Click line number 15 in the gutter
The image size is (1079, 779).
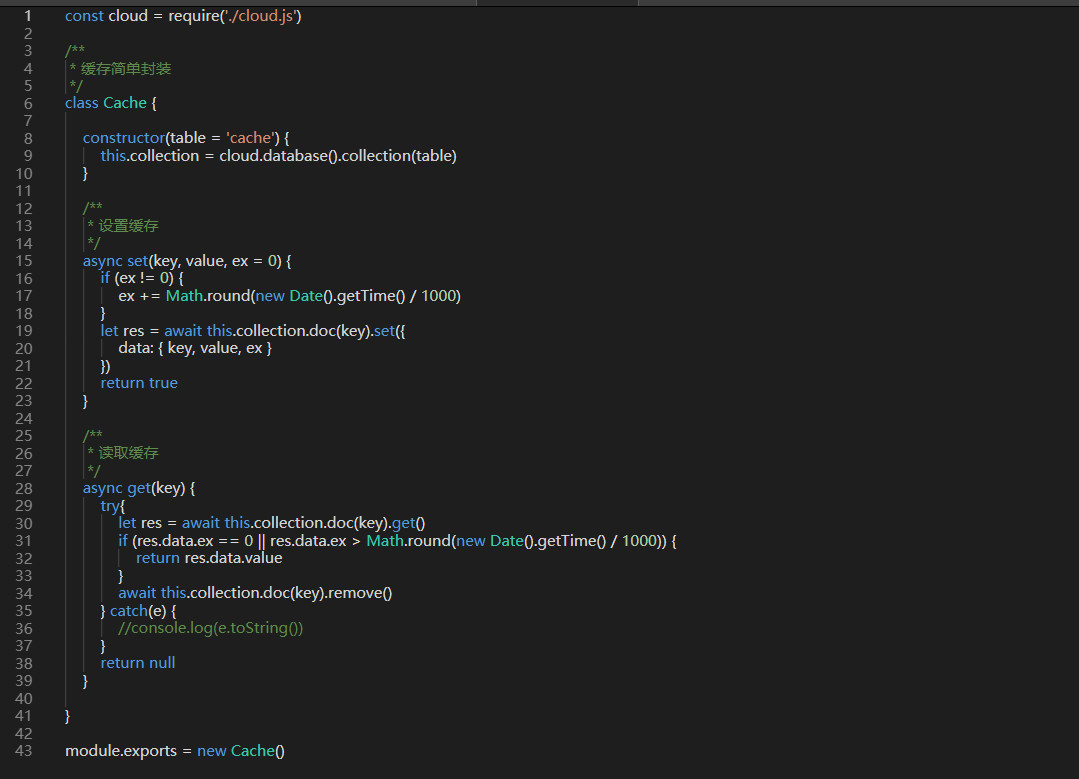point(24,260)
